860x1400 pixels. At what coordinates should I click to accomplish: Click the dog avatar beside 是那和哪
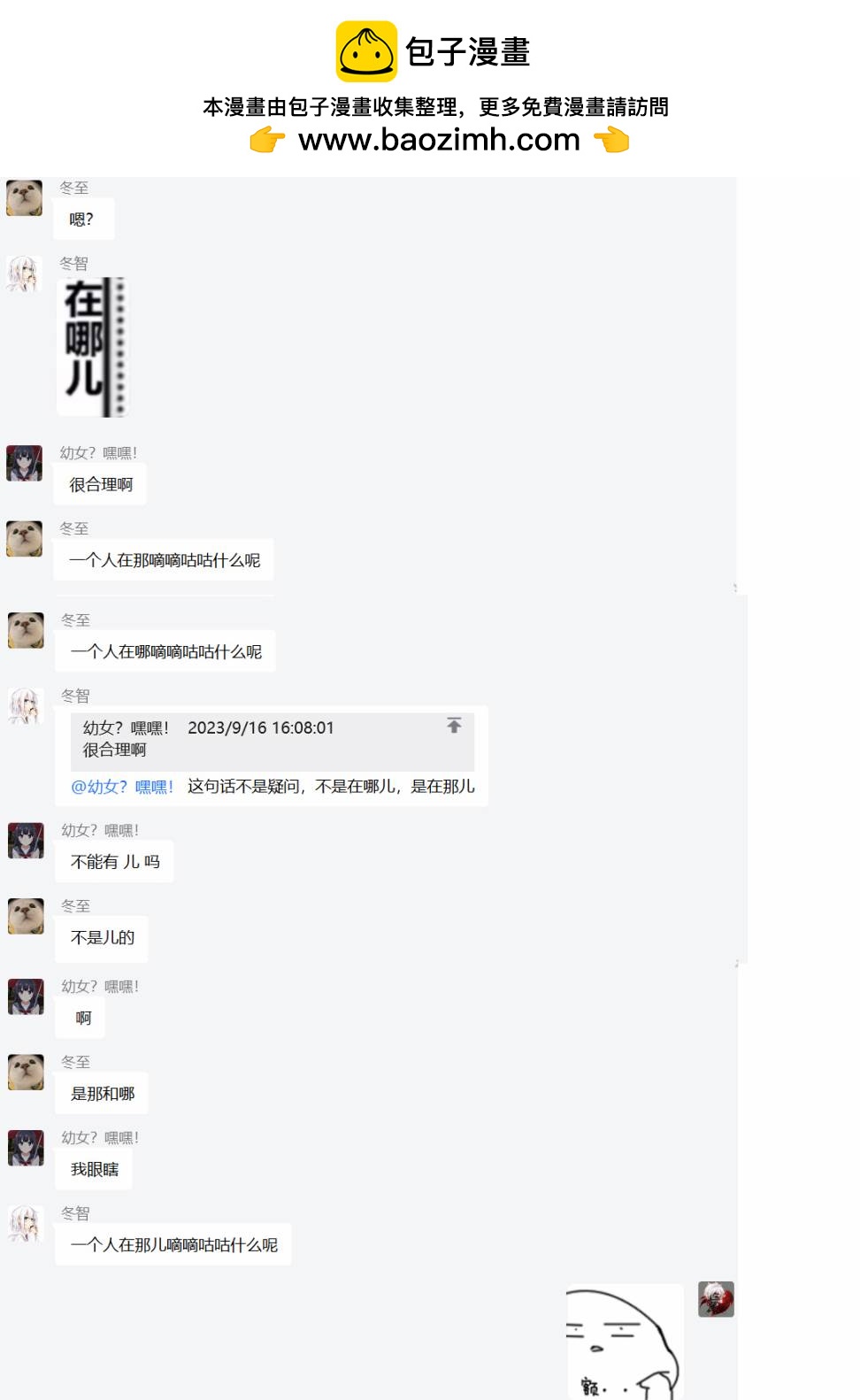tap(27, 1072)
